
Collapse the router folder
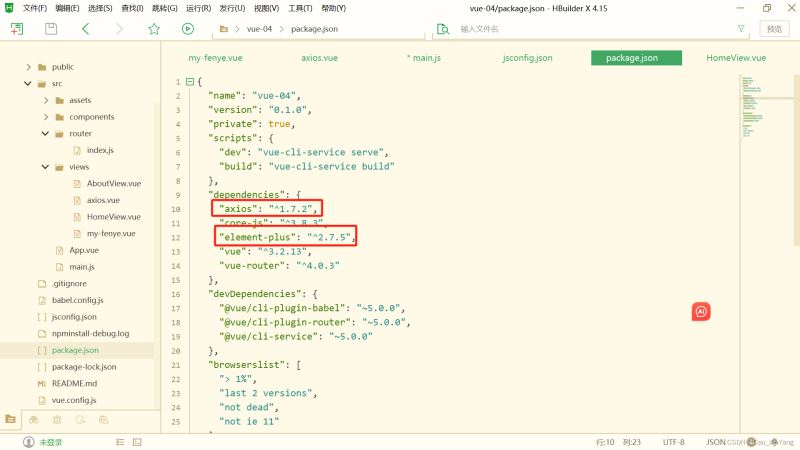[45, 133]
